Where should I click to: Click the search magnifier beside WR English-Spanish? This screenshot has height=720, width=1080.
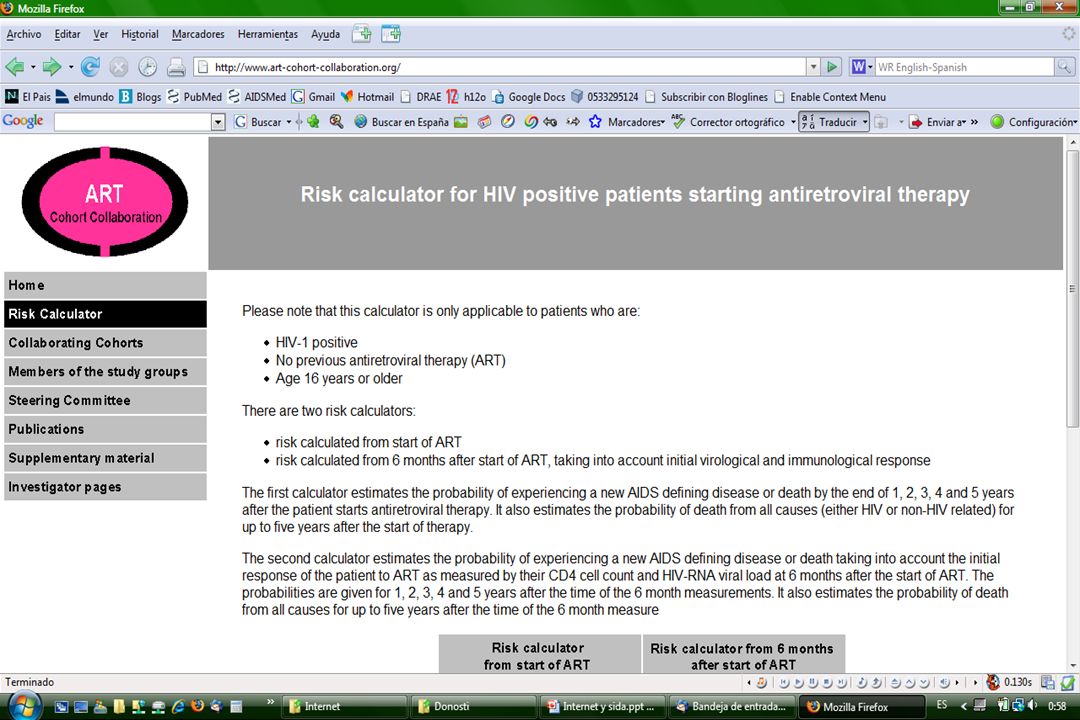[x=1064, y=67]
